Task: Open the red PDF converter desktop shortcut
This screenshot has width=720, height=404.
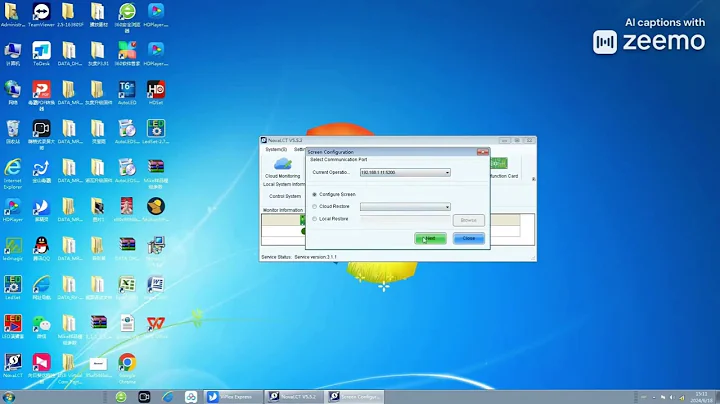Action: 41,95
